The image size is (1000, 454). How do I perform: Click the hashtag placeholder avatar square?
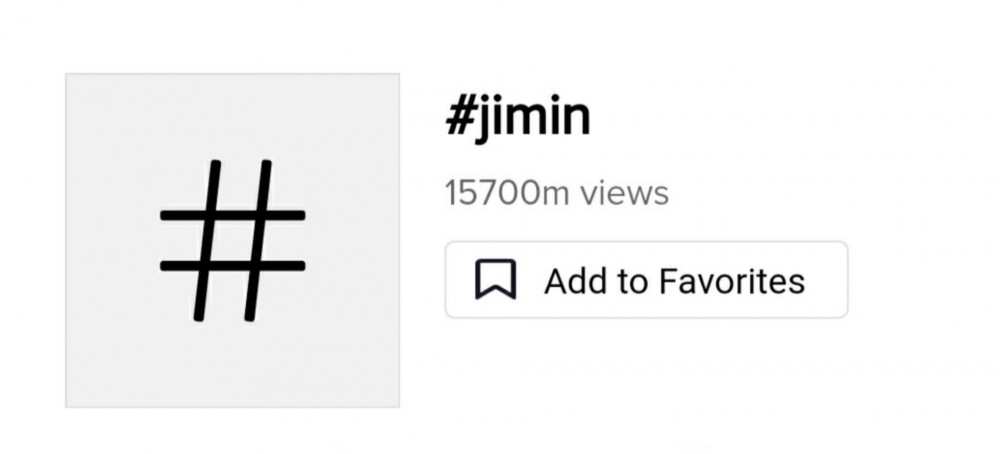point(232,240)
